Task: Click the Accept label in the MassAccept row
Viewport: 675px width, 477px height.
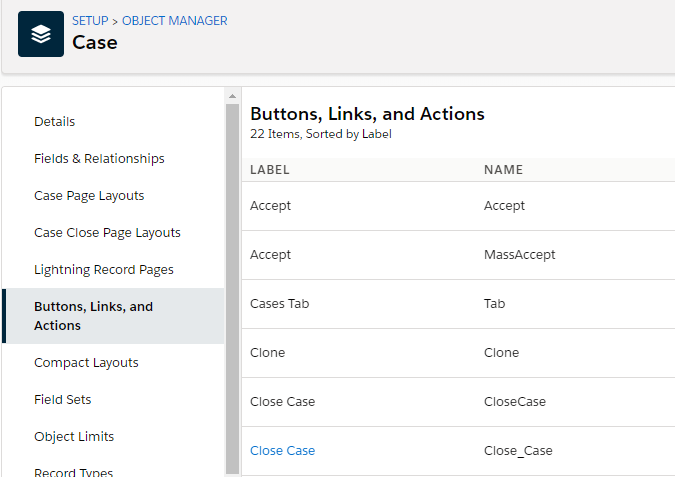Action: 270,255
